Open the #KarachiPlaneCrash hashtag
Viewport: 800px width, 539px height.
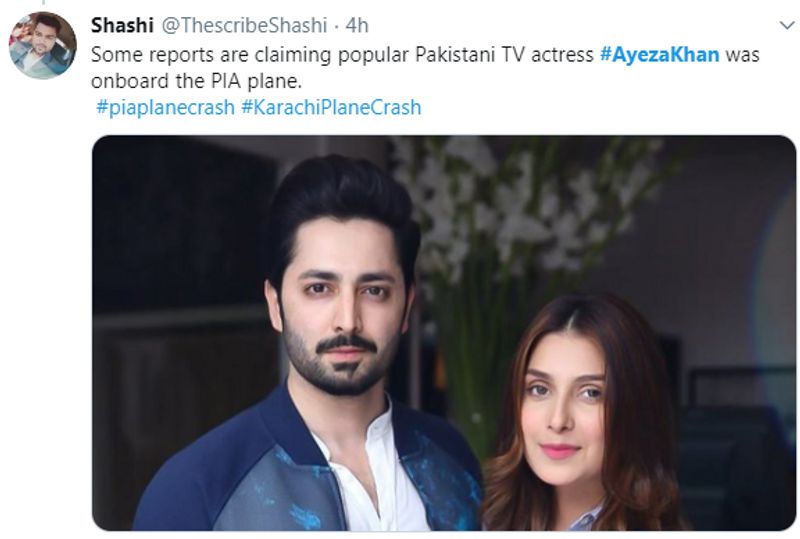tap(331, 107)
